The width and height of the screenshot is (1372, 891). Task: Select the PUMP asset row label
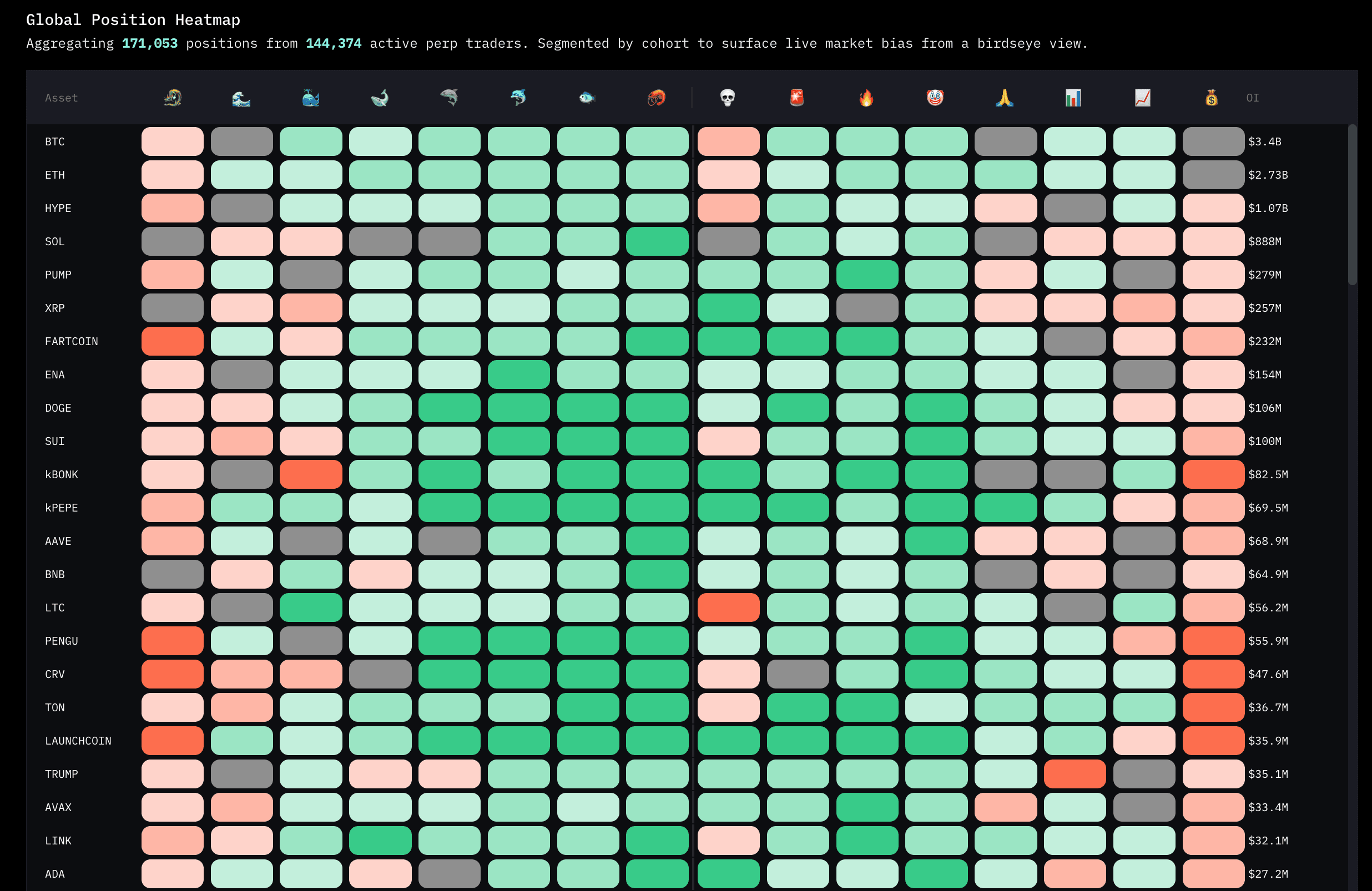click(x=58, y=275)
